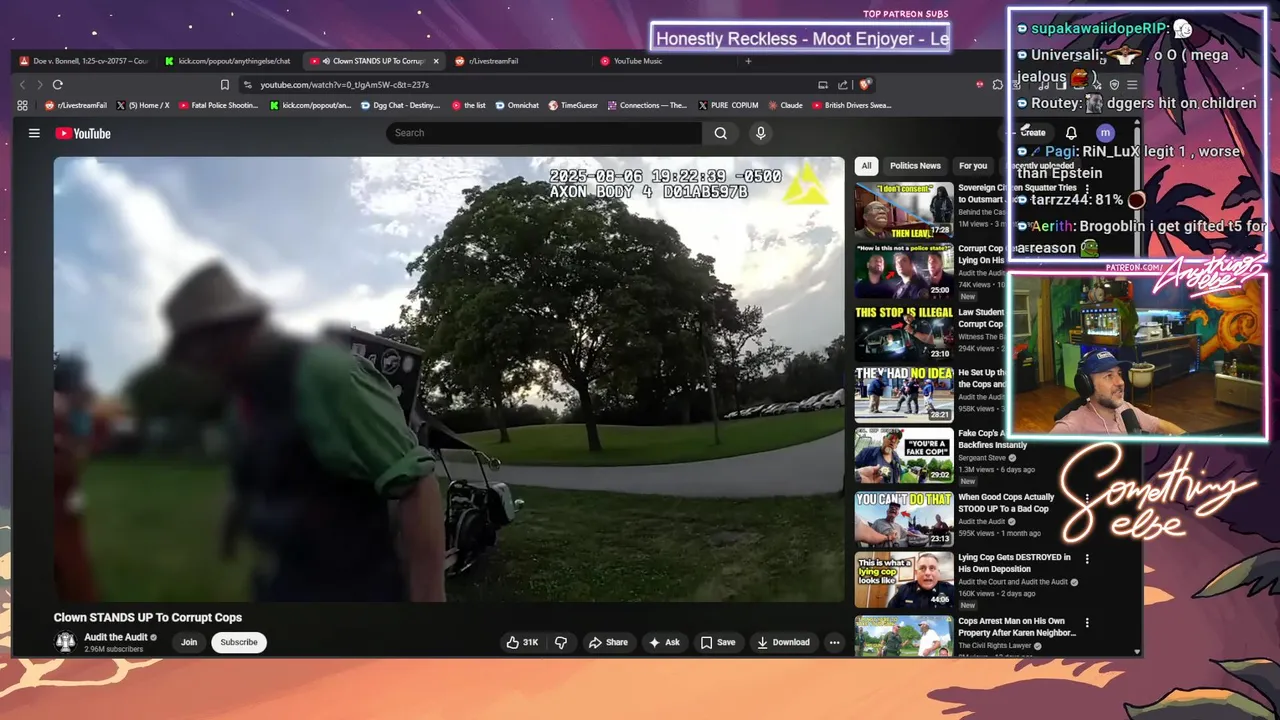Open the 'British Drivers Swea...' bookmark
Viewport: 1280px width, 720px height.
(x=851, y=105)
